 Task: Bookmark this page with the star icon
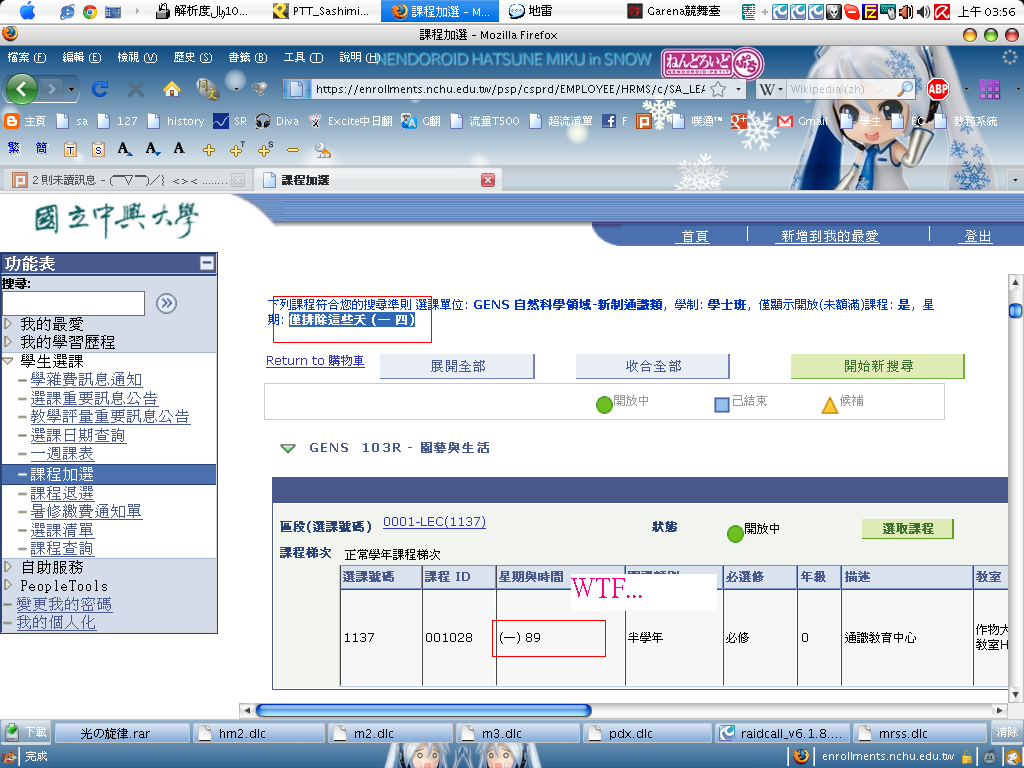coord(717,89)
